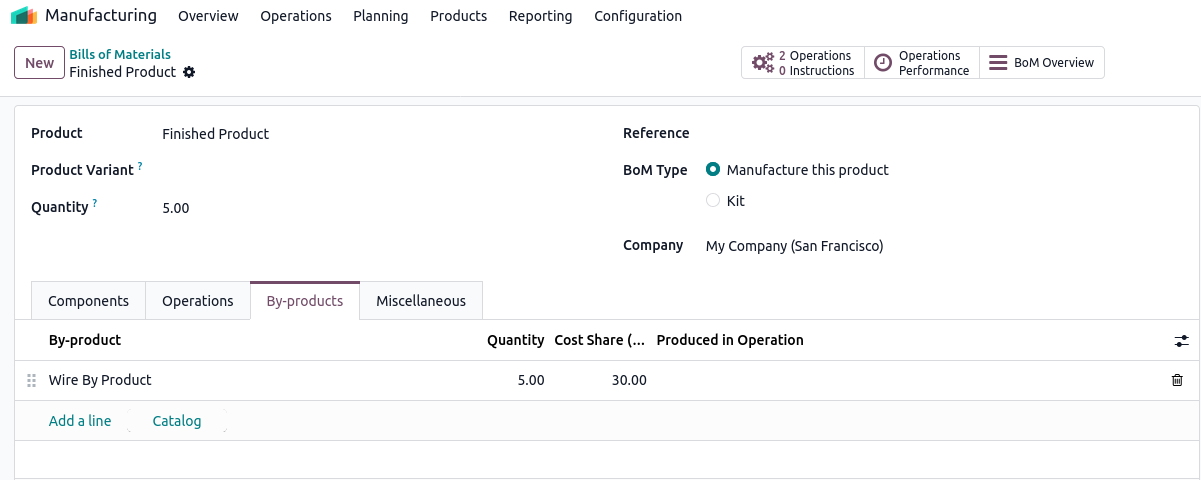The height and width of the screenshot is (480, 1201).
Task: Edit the BoM Quantity field value 5.00
Action: coord(176,208)
